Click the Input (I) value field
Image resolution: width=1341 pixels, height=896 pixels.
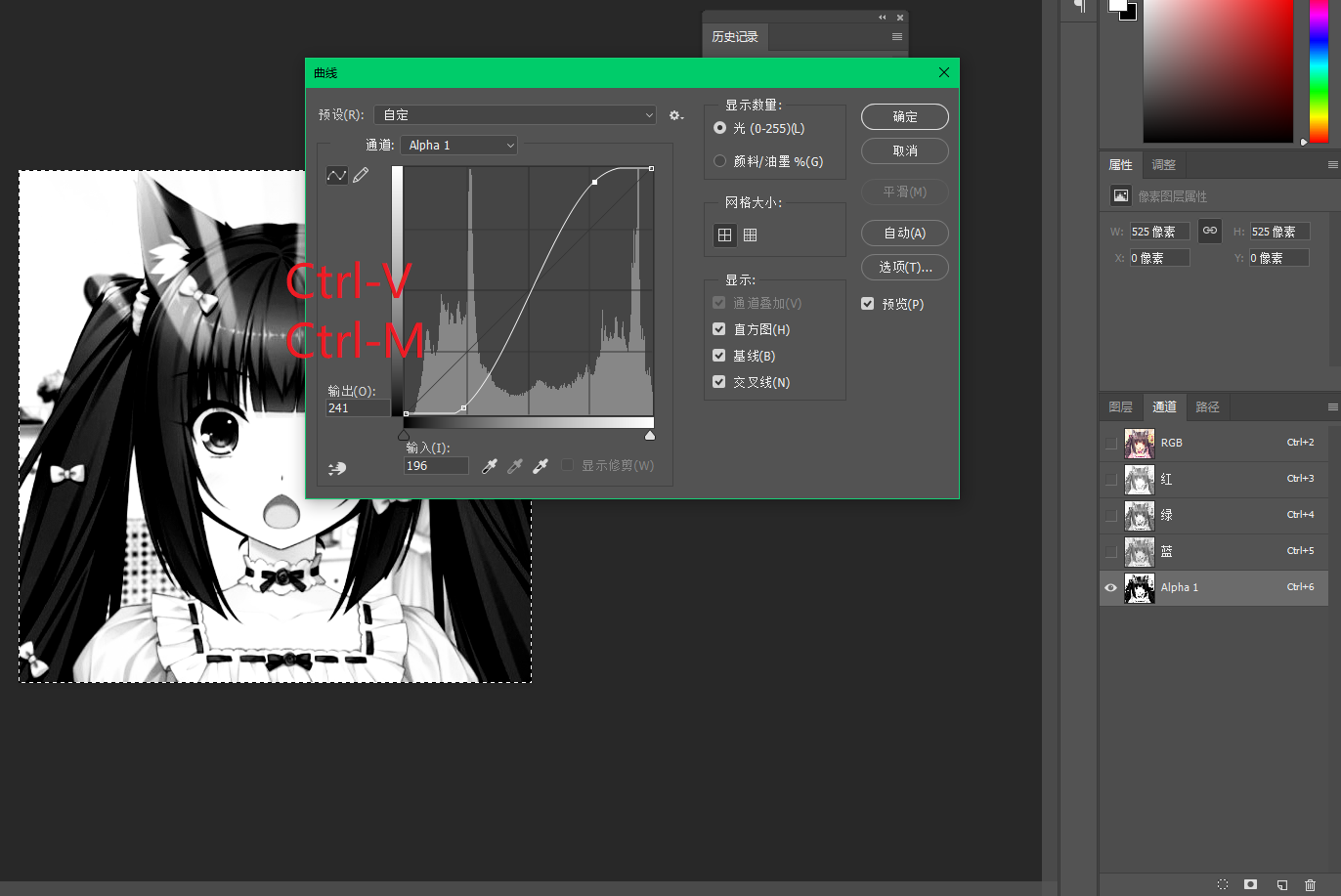click(x=436, y=465)
